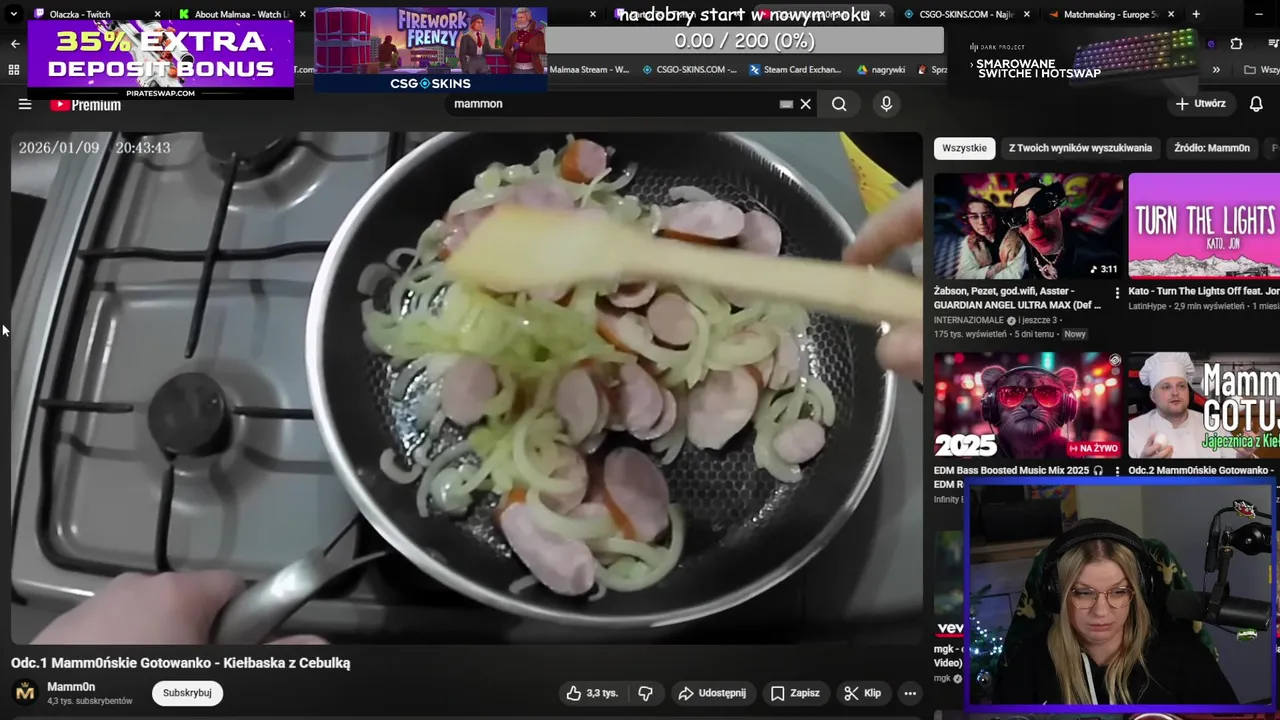Close the Olaczka - Twitch tab
Screen dimensions: 1280x720
tap(157, 14)
